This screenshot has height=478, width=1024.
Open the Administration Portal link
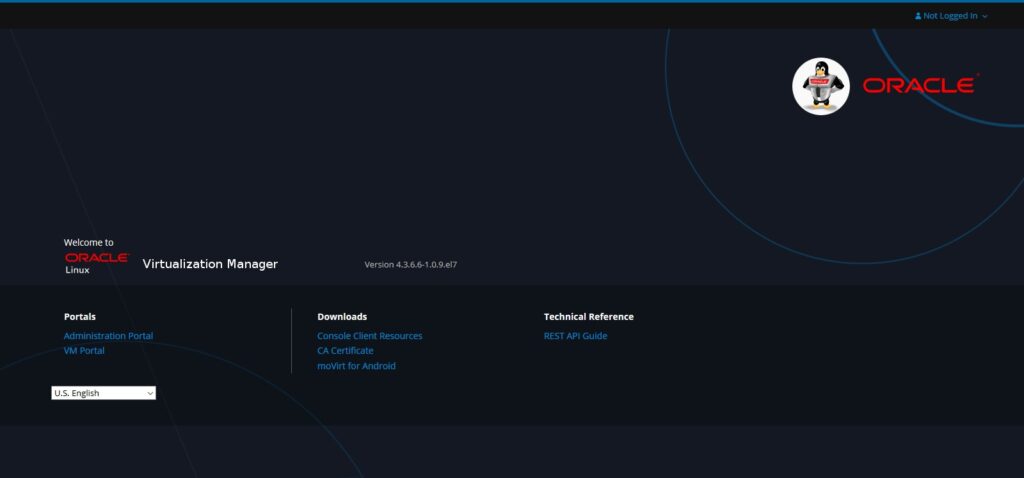pos(108,336)
